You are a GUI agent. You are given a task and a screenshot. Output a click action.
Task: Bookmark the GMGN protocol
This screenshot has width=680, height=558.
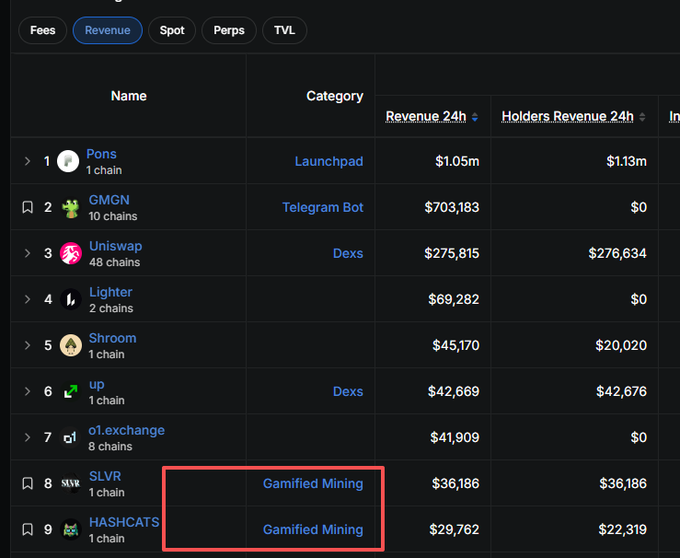coord(27,207)
